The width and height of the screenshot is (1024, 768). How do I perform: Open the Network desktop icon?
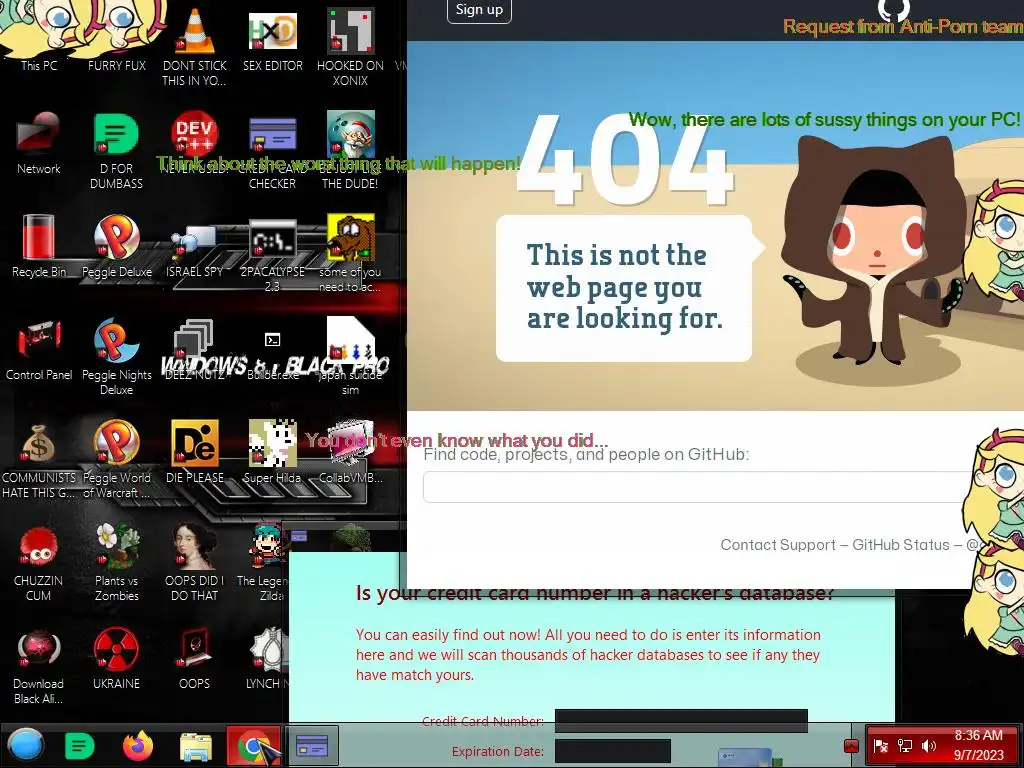39,142
